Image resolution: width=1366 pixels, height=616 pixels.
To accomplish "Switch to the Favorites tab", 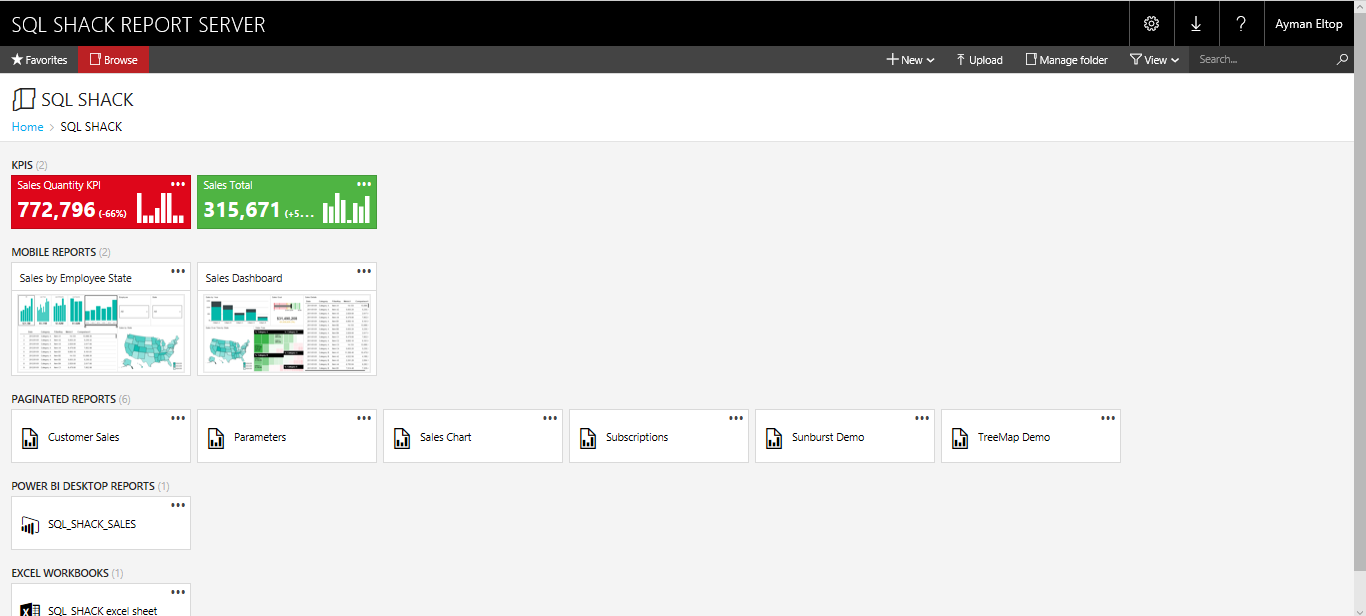I will coord(39,60).
